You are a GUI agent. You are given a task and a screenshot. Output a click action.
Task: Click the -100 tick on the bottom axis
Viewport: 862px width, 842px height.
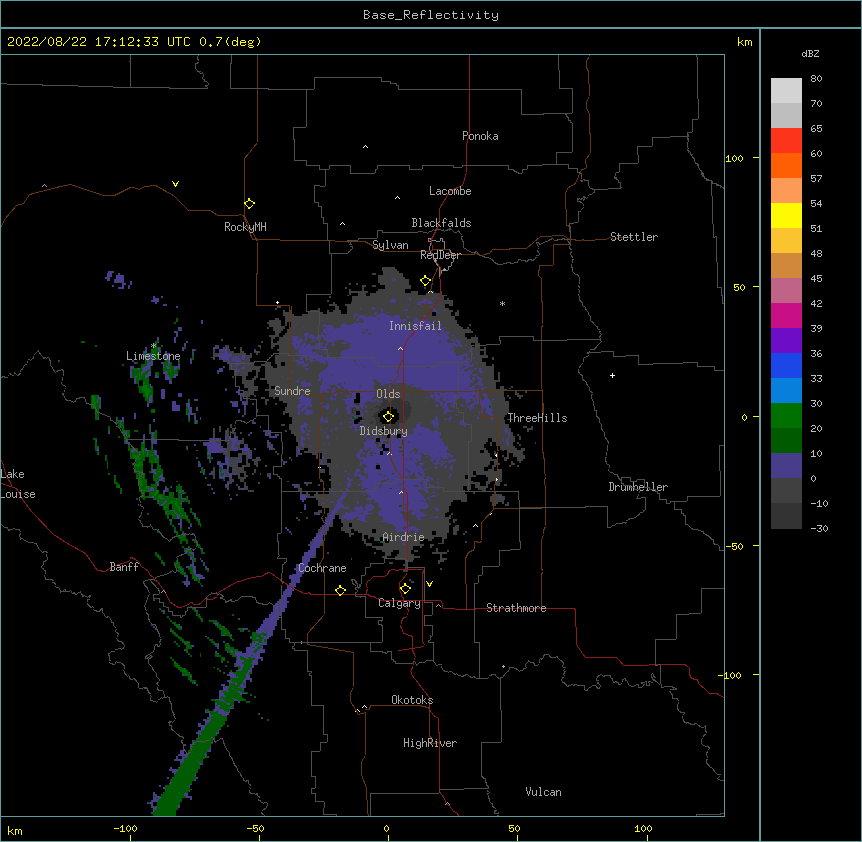125,828
